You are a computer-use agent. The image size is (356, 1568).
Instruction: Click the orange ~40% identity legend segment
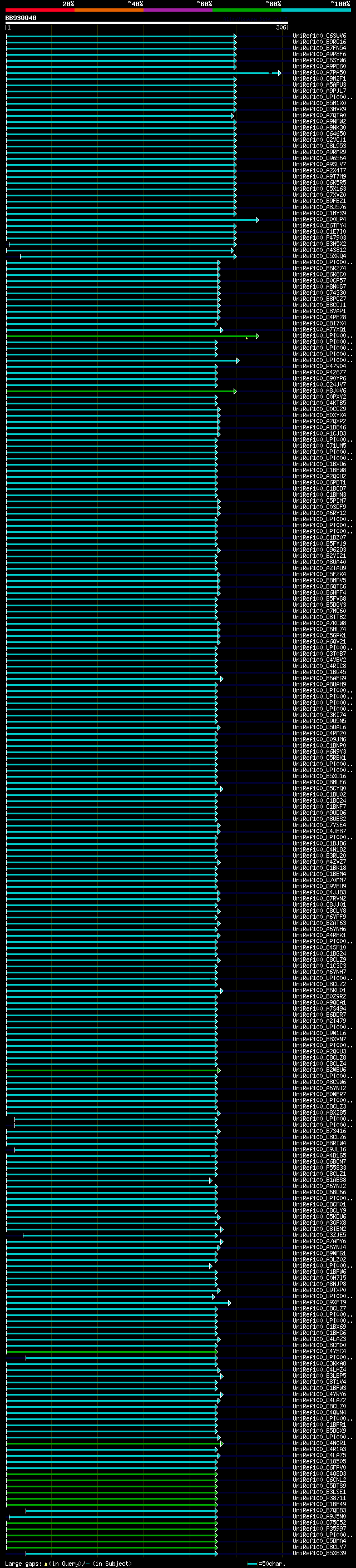coord(109,10)
